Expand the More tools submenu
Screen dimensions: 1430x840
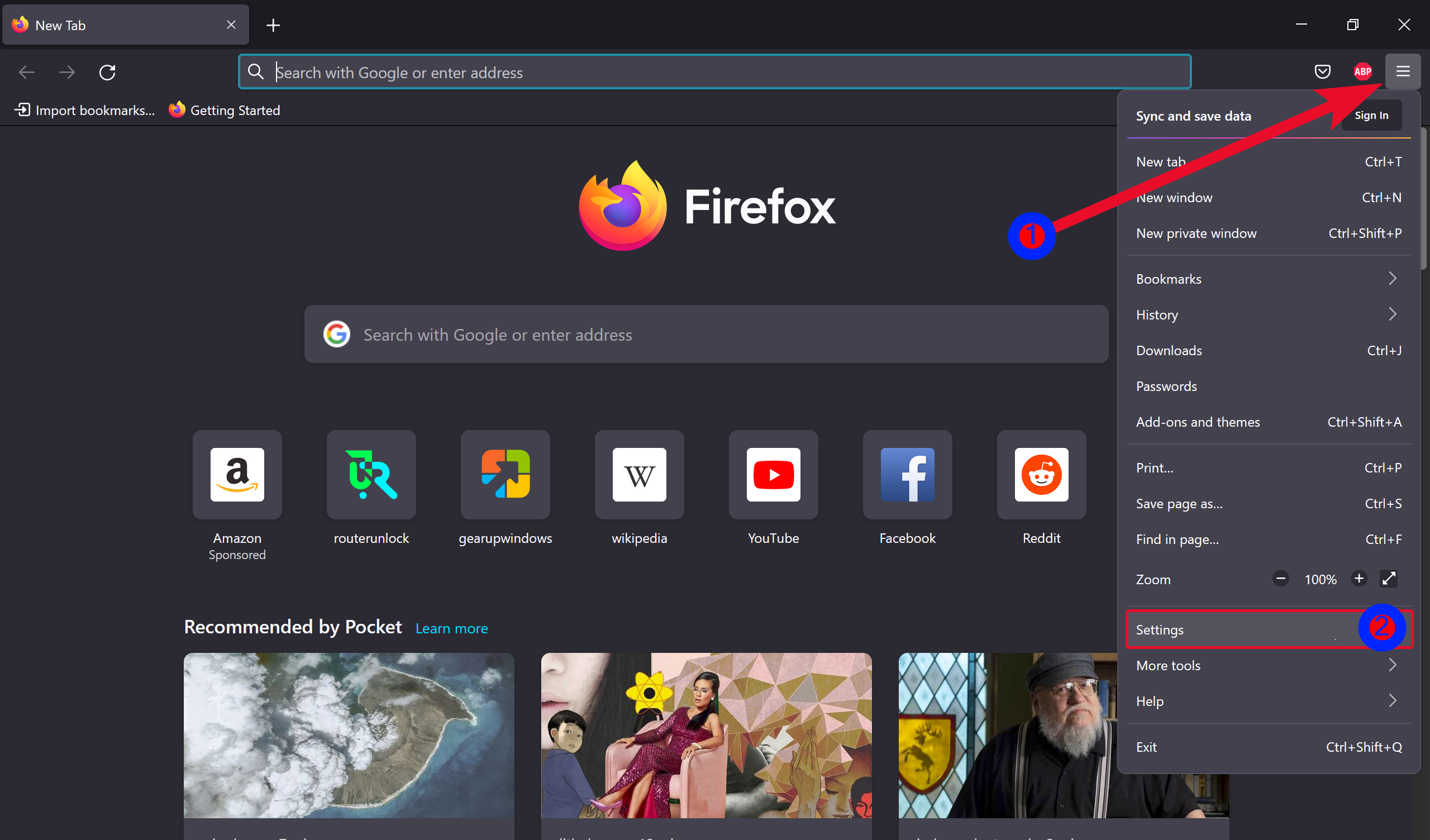(1268, 665)
